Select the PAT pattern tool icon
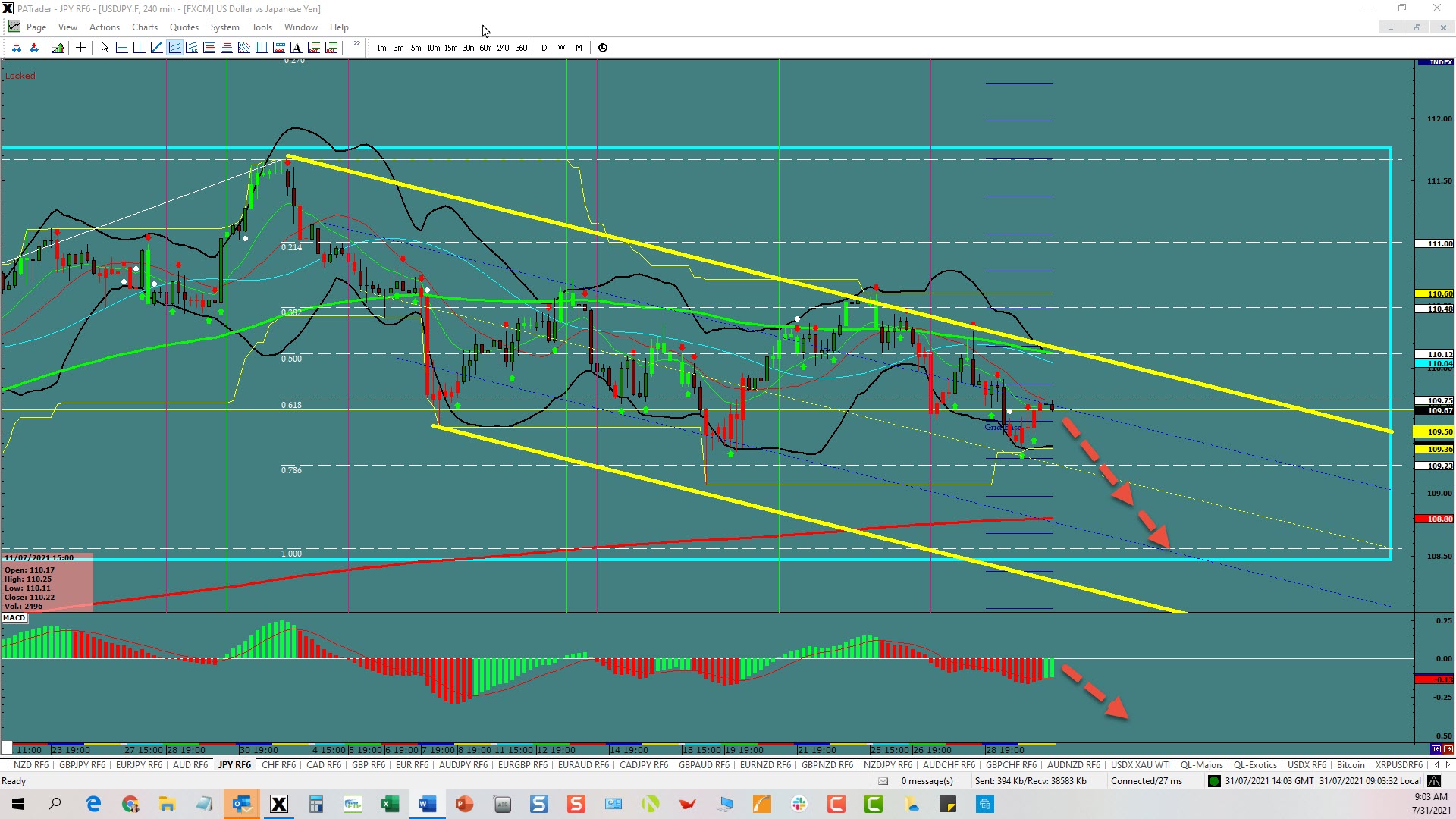Viewport: 1456px width, 819px height. [x=314, y=48]
